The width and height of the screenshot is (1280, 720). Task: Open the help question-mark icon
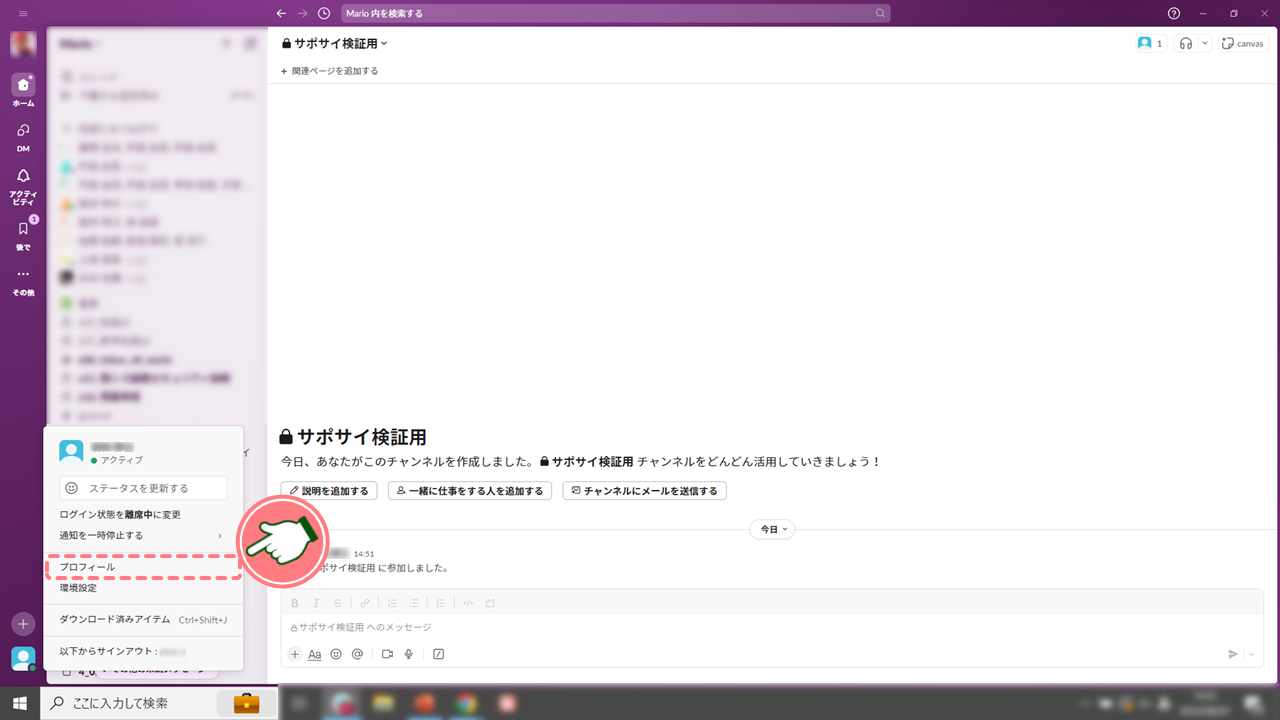1174,13
